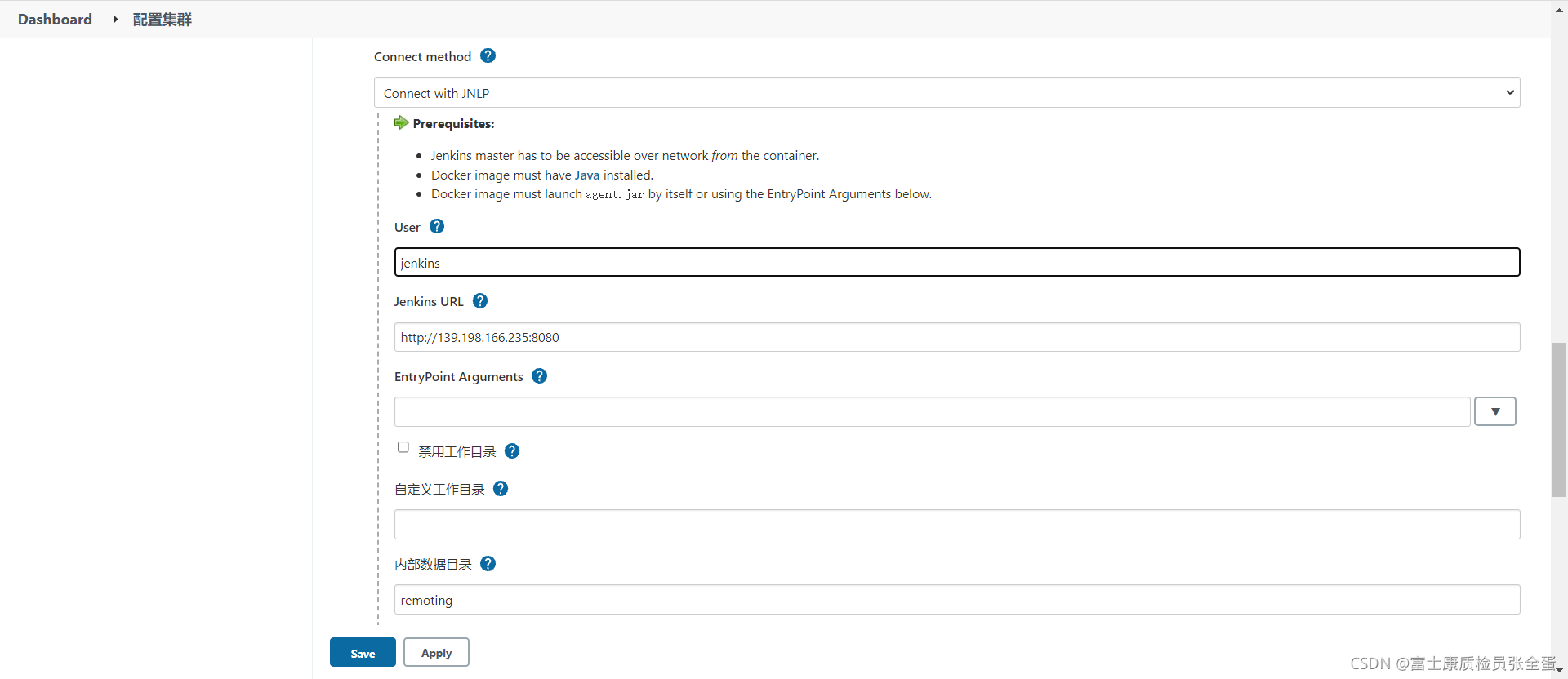Focus the User field containing jenkins
The image size is (1568, 679).
[957, 262]
